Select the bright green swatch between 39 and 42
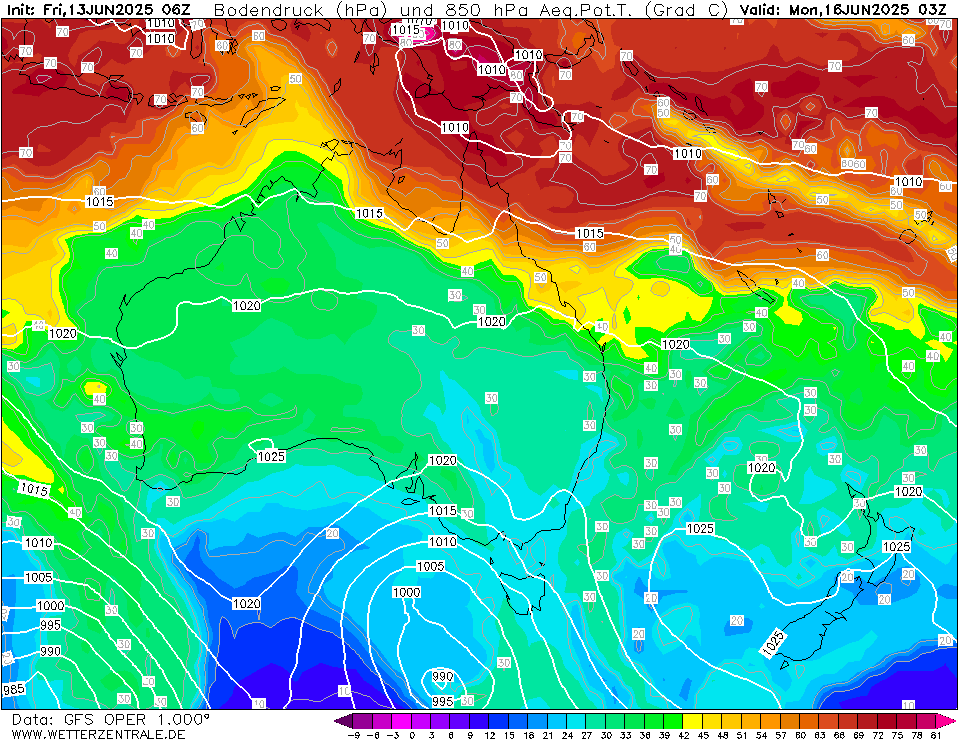Image resolution: width=959 pixels, height=741 pixels. 673,721
